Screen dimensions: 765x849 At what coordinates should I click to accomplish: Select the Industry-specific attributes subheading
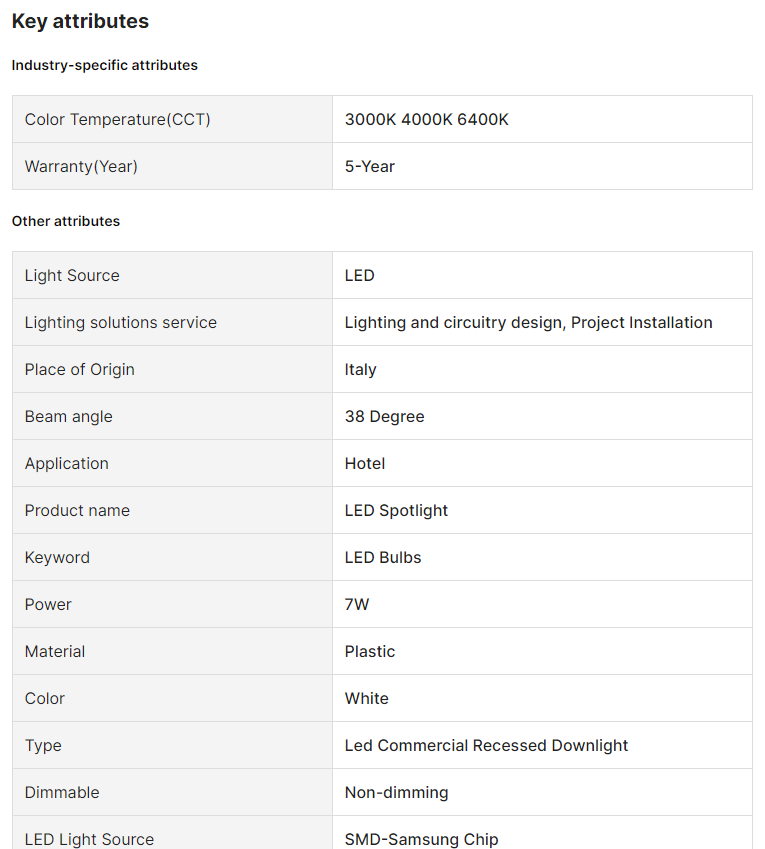[105, 65]
